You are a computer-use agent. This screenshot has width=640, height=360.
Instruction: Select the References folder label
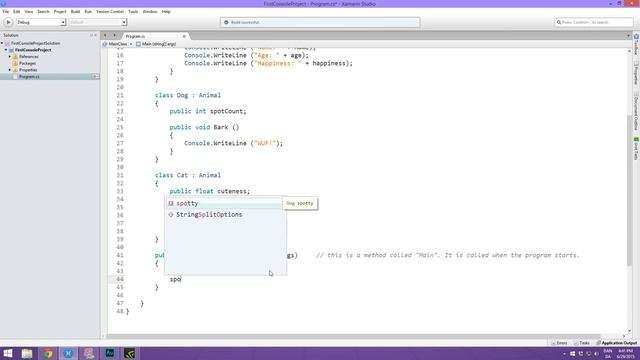tap(29, 57)
